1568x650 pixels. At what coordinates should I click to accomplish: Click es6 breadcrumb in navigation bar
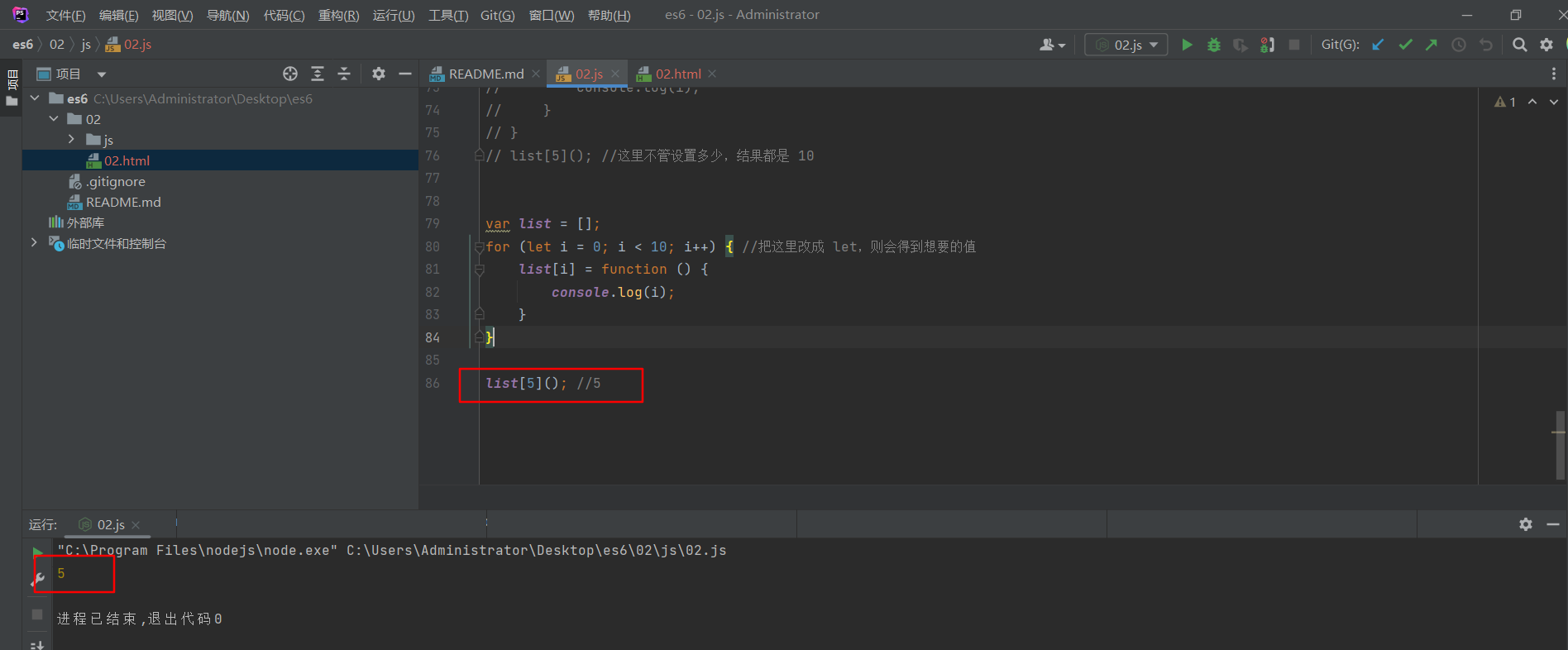tap(23, 45)
